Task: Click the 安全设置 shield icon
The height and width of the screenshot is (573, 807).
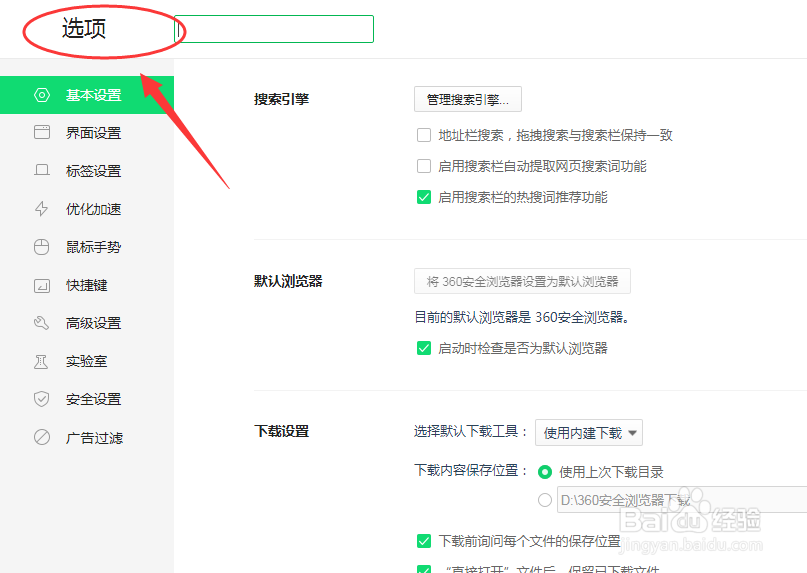Action: click(x=42, y=399)
